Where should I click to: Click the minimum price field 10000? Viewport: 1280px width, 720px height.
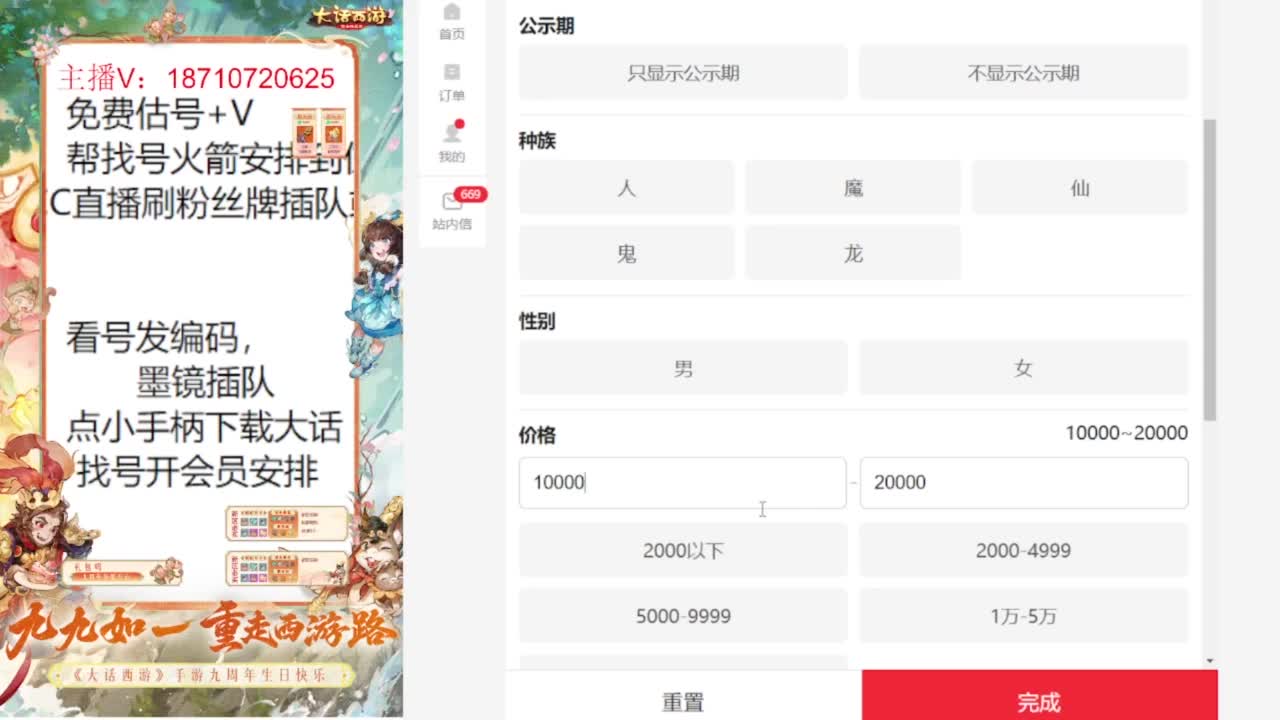(682, 482)
